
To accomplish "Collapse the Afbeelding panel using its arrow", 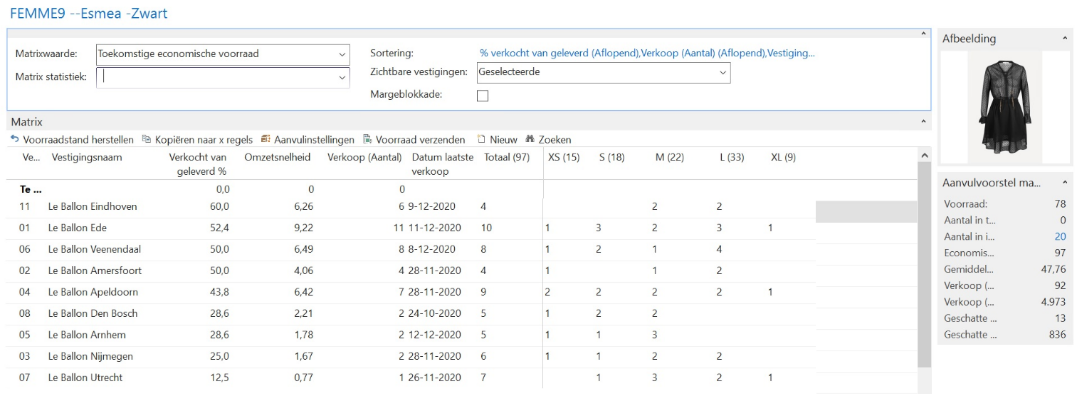I will (x=1065, y=39).
